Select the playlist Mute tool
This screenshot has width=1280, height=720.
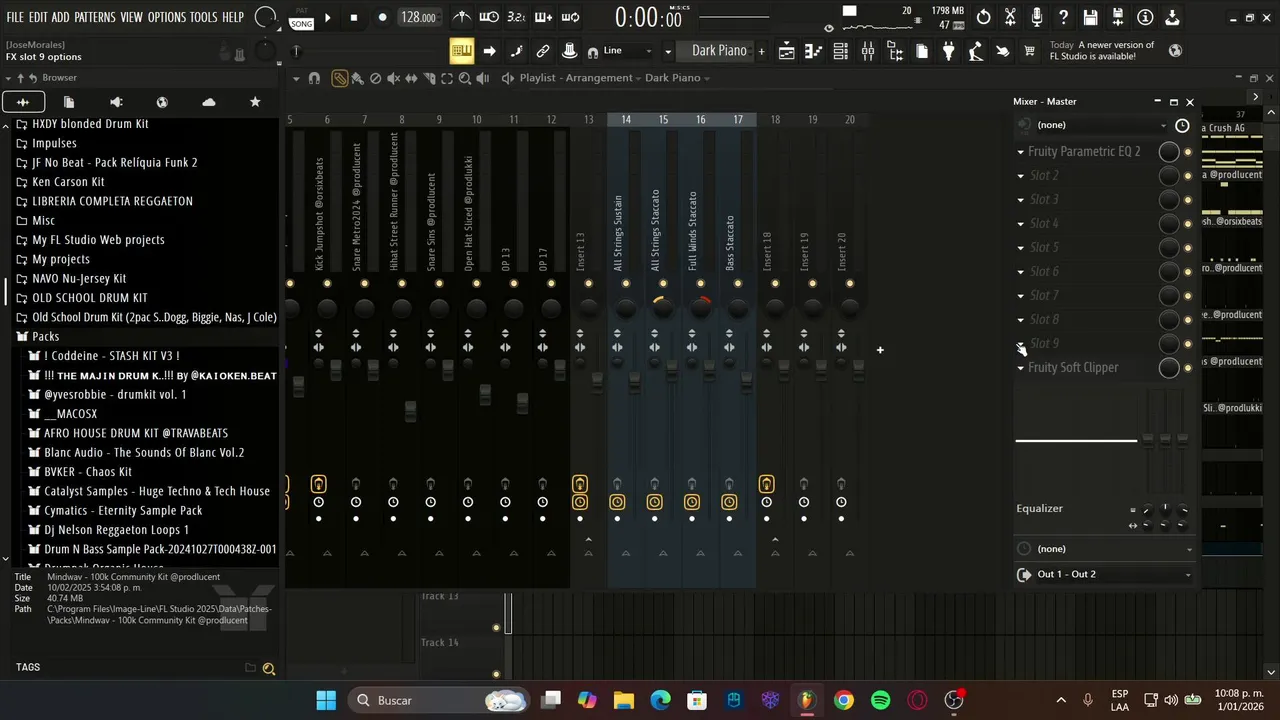pos(393,78)
